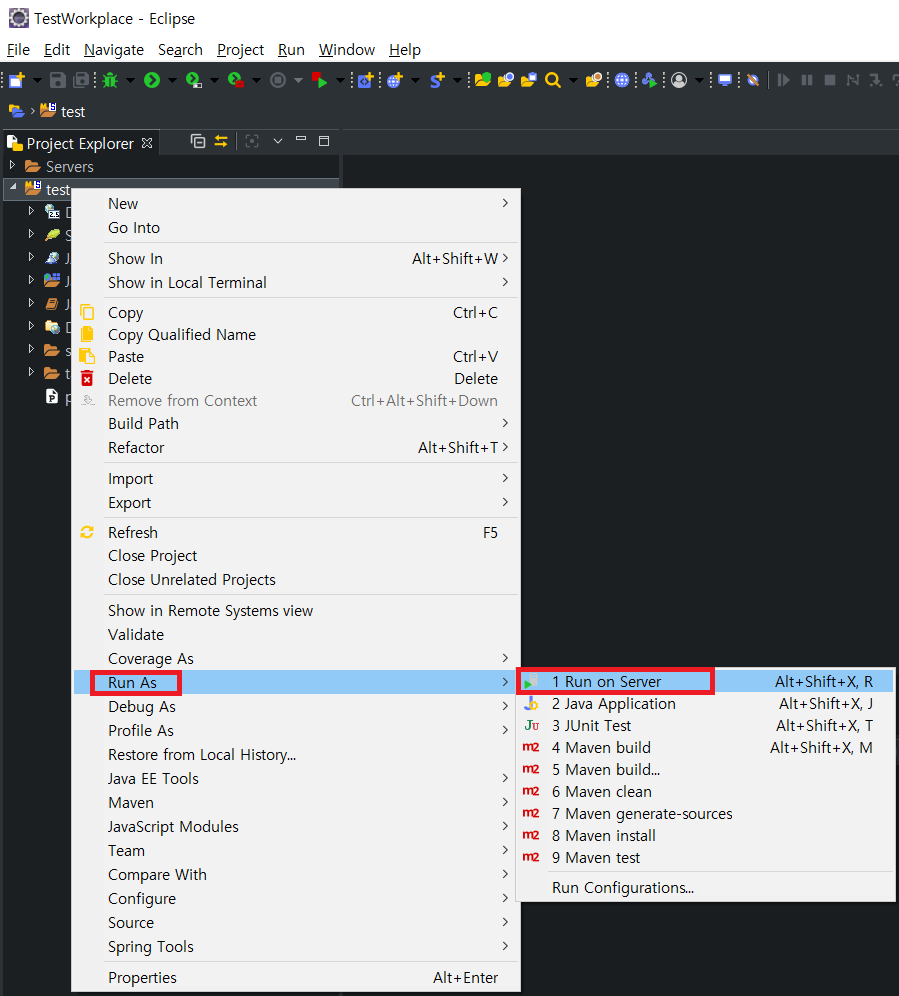This screenshot has width=899, height=996.
Task: Open the Debug As submenu
Action: pos(297,707)
